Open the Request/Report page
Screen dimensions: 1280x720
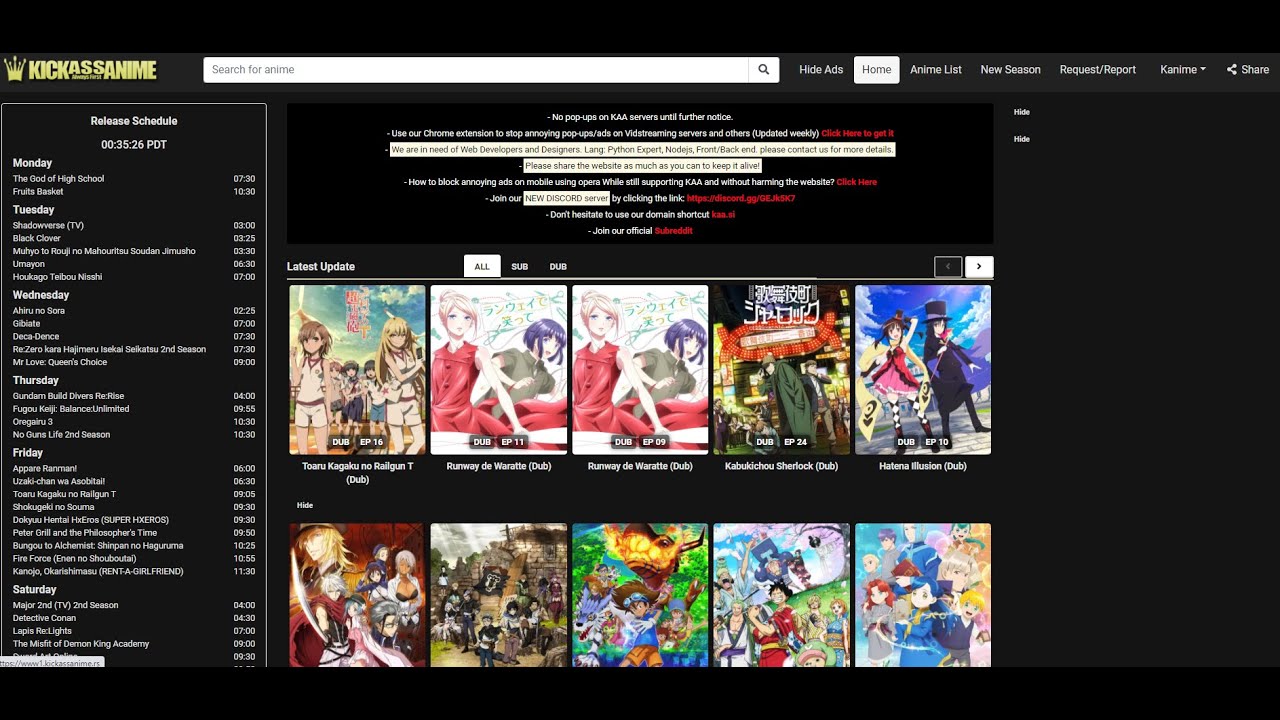click(1098, 70)
